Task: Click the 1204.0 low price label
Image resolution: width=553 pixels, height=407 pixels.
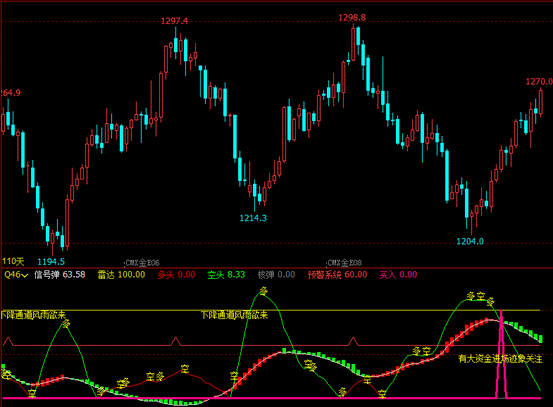Action: pyautogui.click(x=470, y=242)
